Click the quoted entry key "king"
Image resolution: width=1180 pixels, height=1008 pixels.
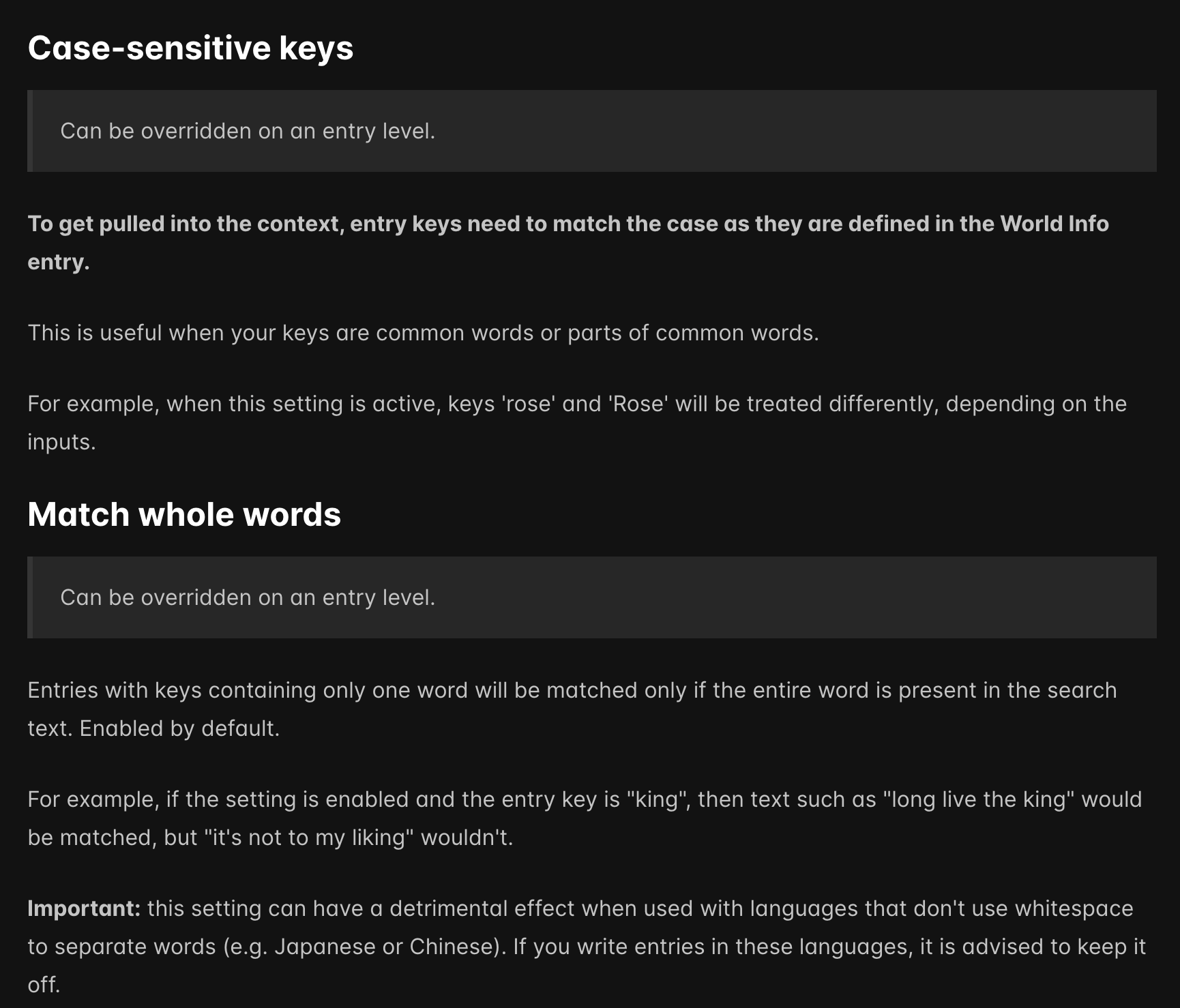tap(656, 799)
